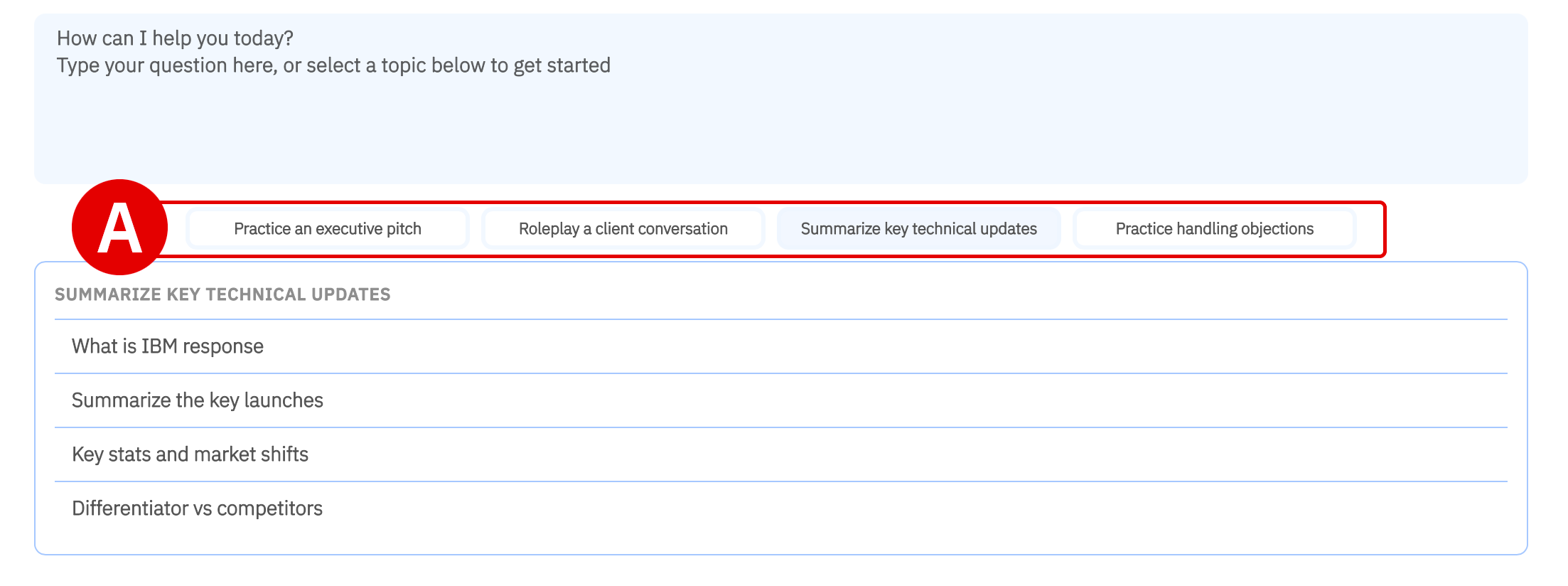The width and height of the screenshot is (1568, 586).
Task: Select Summarize key technical updates topic
Action: 919,229
